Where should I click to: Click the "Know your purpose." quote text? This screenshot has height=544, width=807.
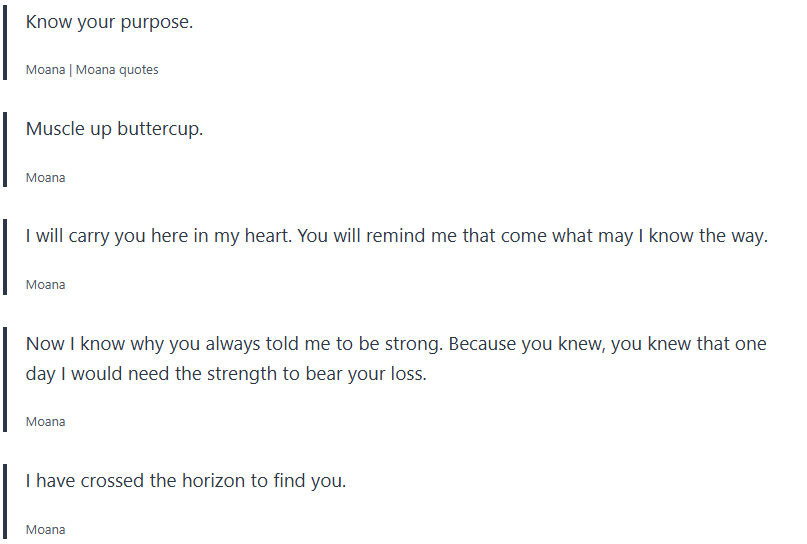(x=109, y=22)
